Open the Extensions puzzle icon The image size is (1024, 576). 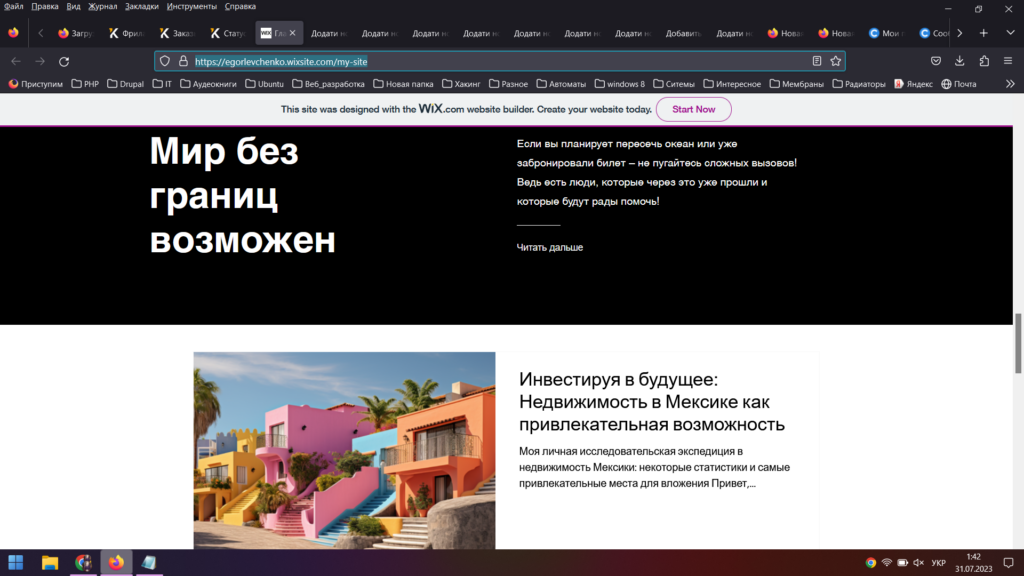pyautogui.click(x=983, y=61)
